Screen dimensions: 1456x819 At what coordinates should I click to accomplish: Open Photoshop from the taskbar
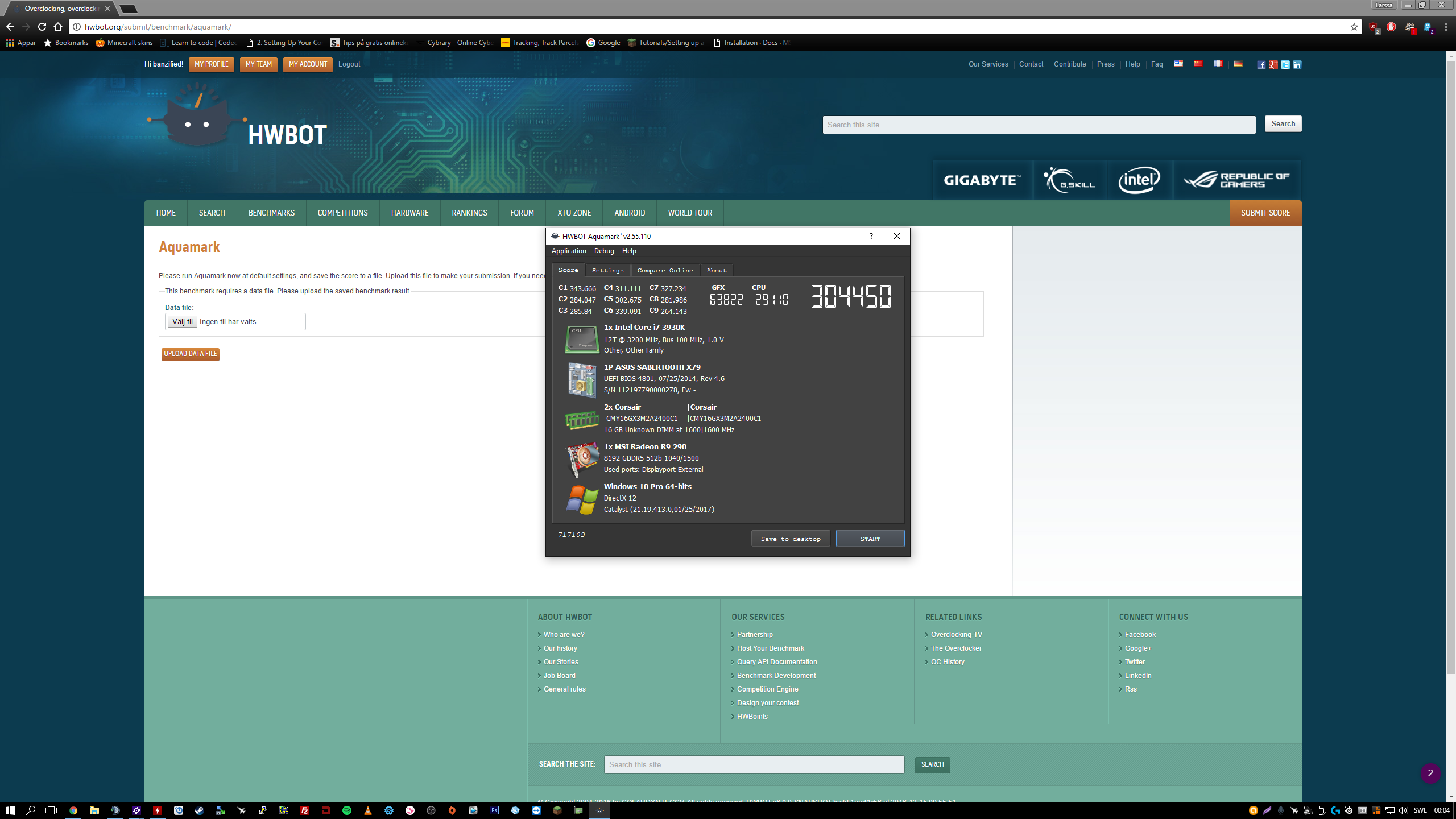[x=494, y=810]
